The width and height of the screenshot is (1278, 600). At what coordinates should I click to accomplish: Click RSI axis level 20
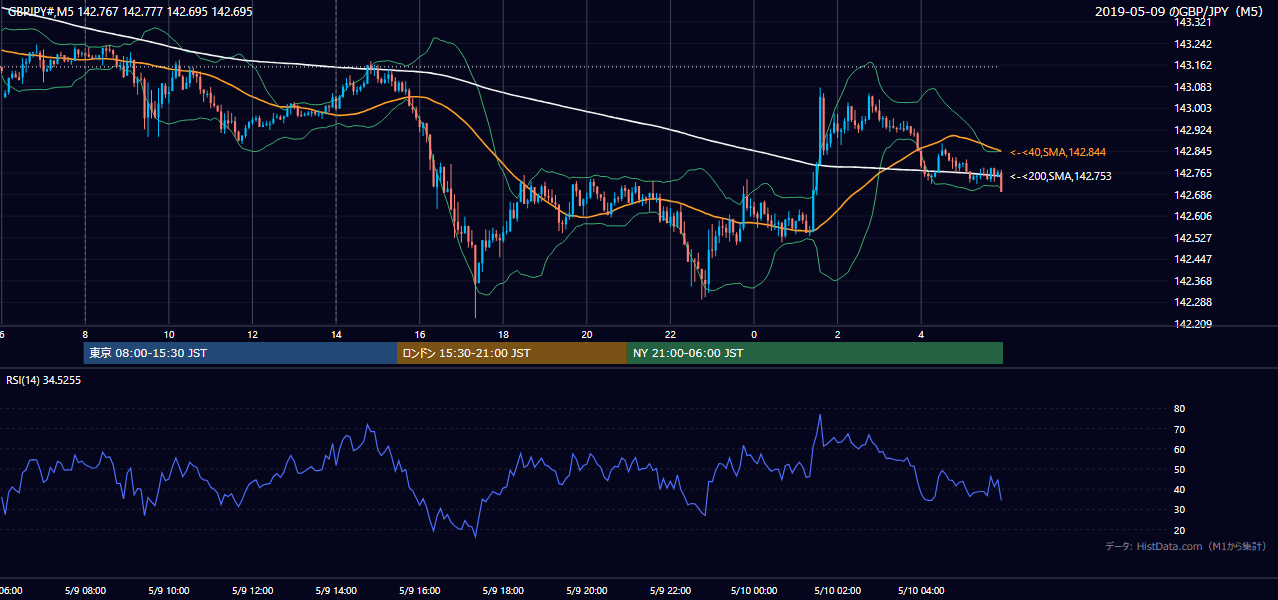click(1179, 530)
